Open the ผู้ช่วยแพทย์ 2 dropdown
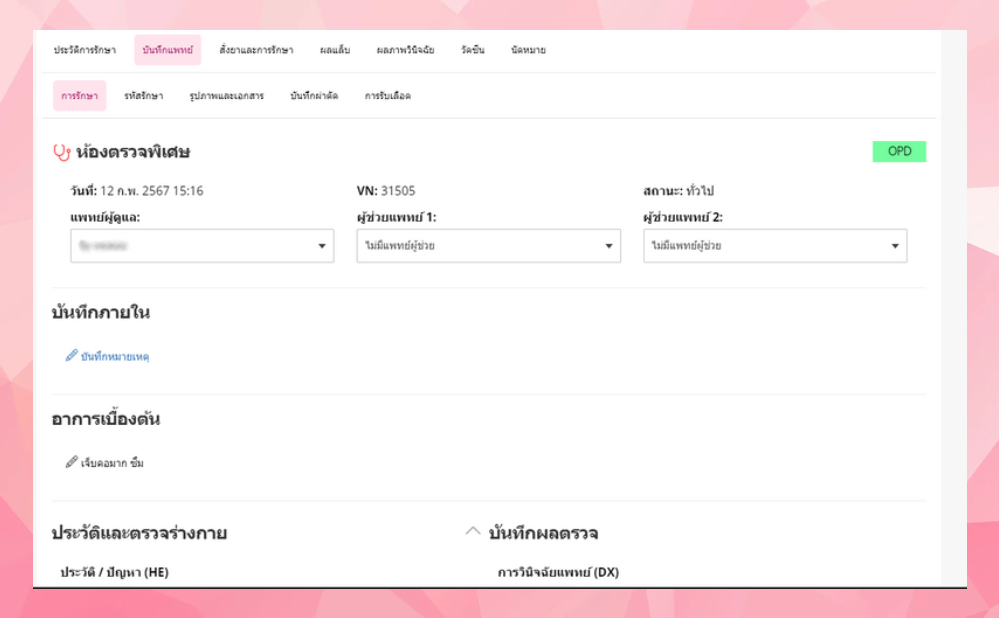Image resolution: width=999 pixels, height=618 pixels. tap(775, 246)
